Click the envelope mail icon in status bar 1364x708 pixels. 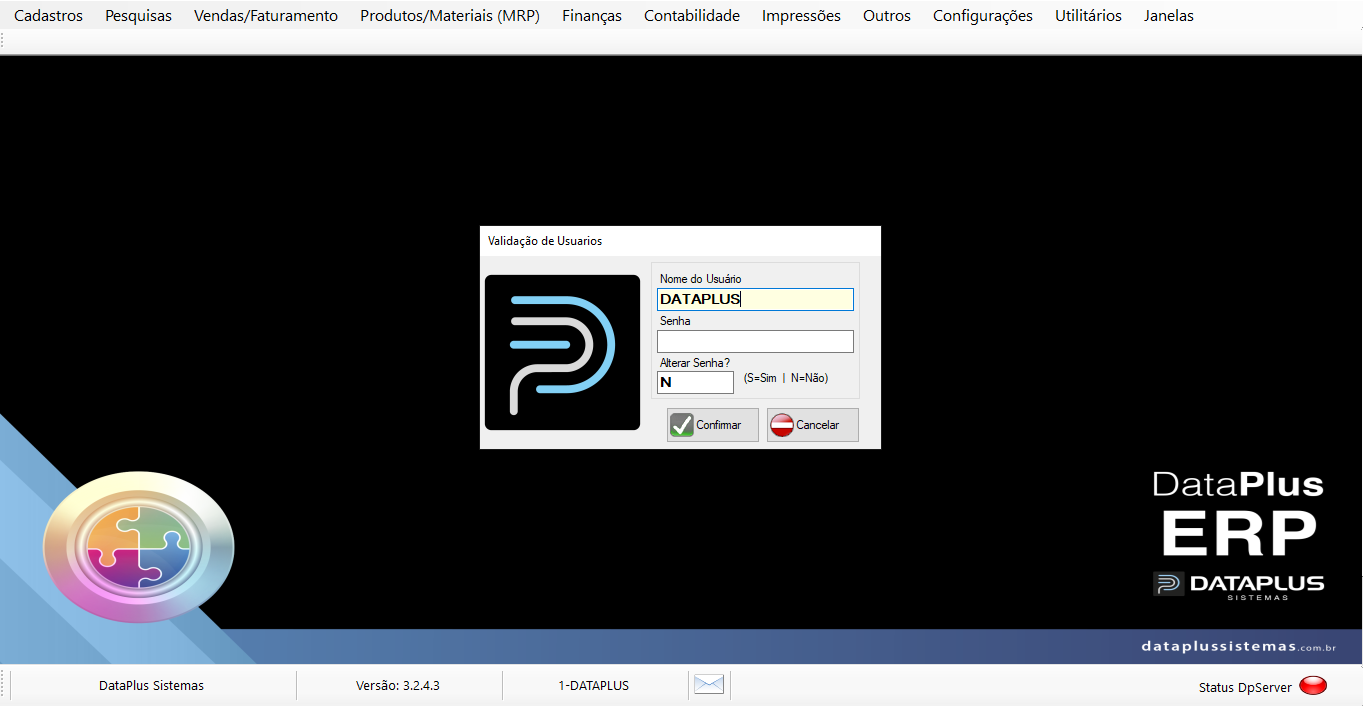tap(709, 685)
